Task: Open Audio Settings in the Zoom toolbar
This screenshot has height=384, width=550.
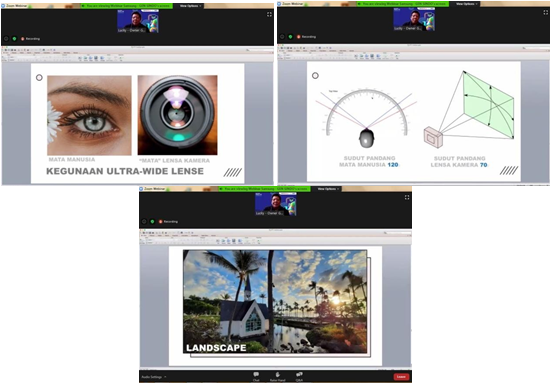Action: (x=152, y=377)
